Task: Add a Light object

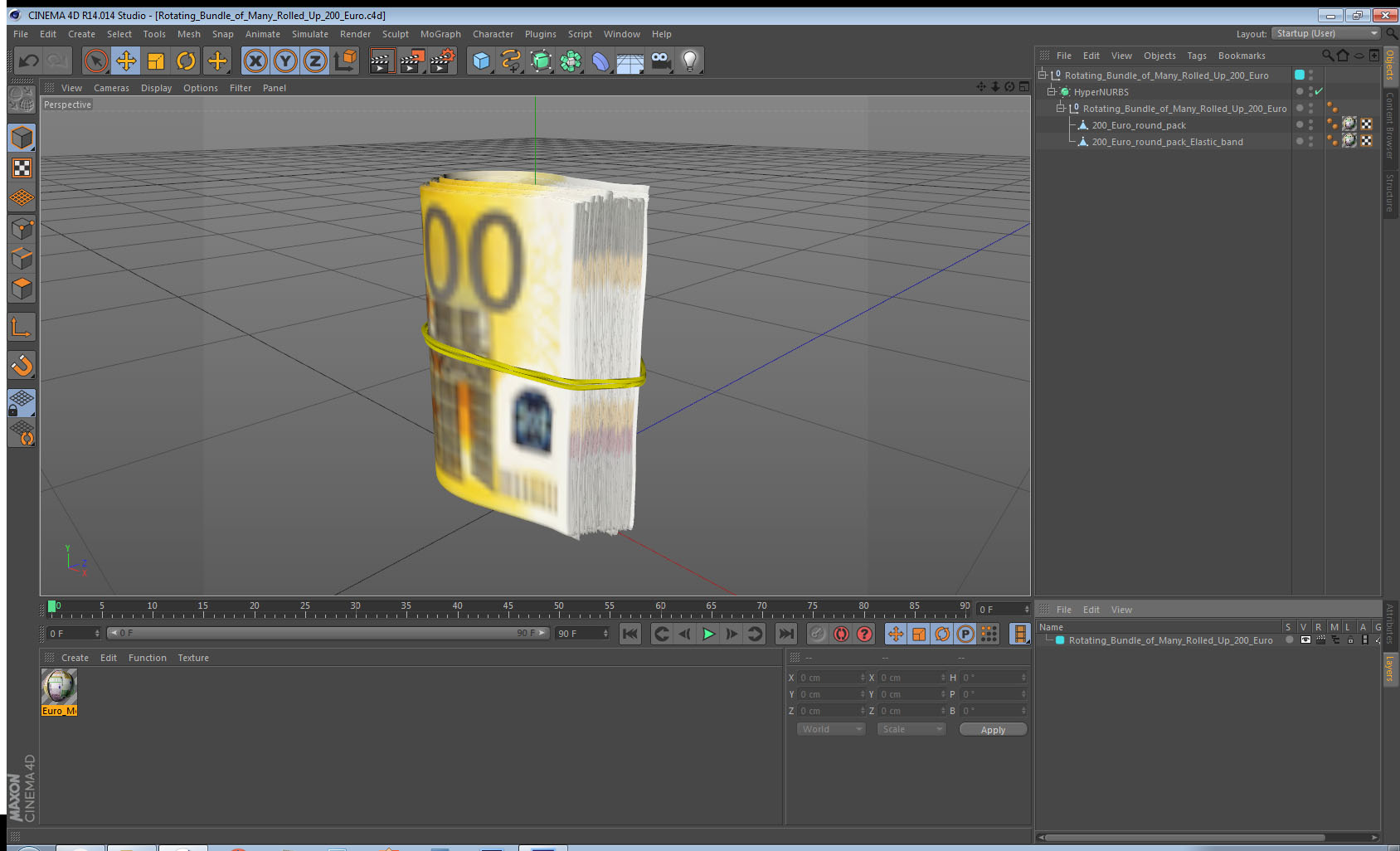Action: [x=690, y=61]
